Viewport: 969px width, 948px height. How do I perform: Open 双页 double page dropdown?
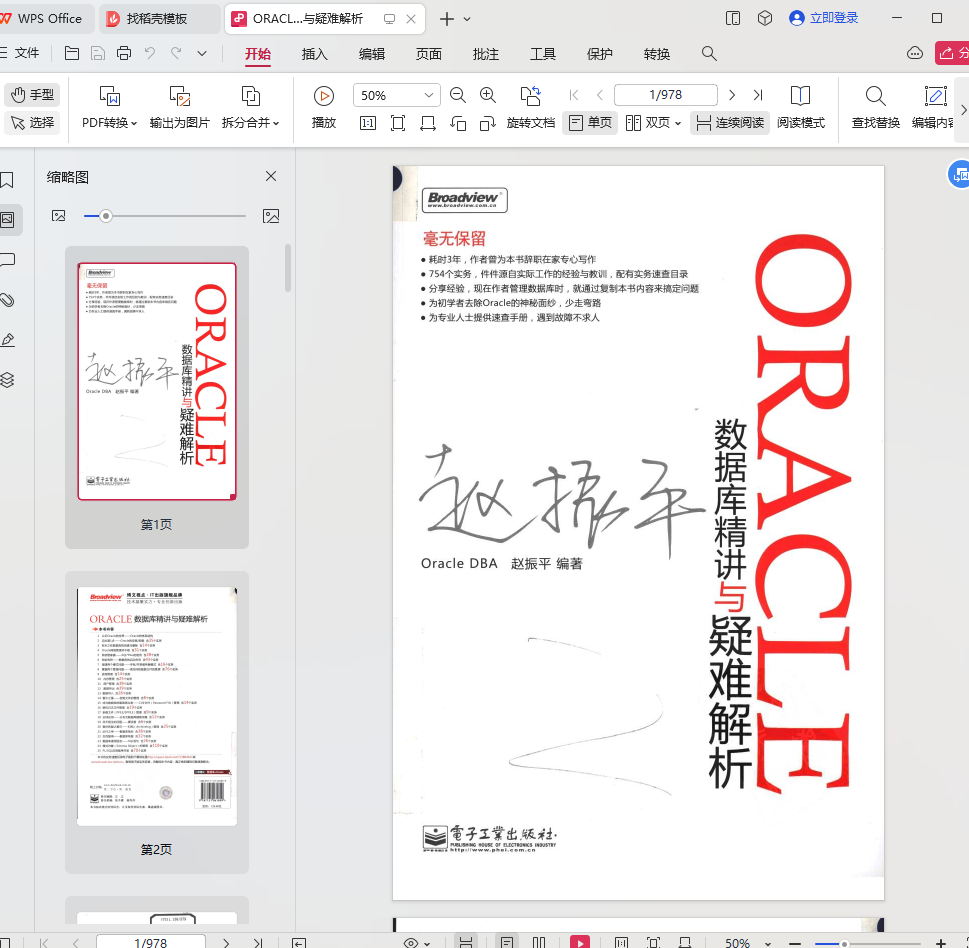653,123
